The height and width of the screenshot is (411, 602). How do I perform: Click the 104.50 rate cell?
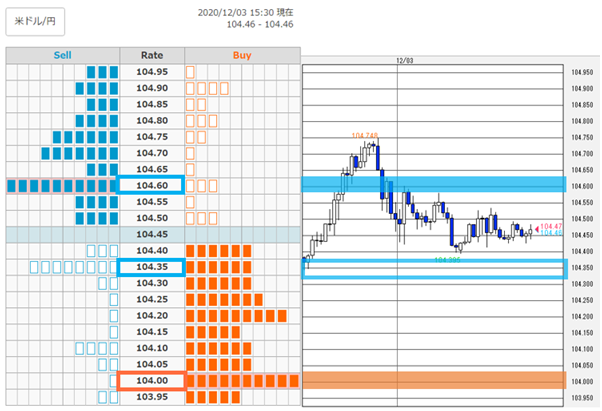[x=152, y=218]
